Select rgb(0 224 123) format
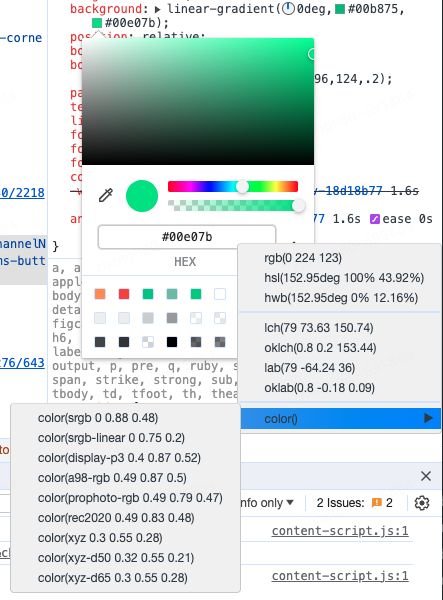Screen dimensions: 443x600 click(x=303, y=258)
